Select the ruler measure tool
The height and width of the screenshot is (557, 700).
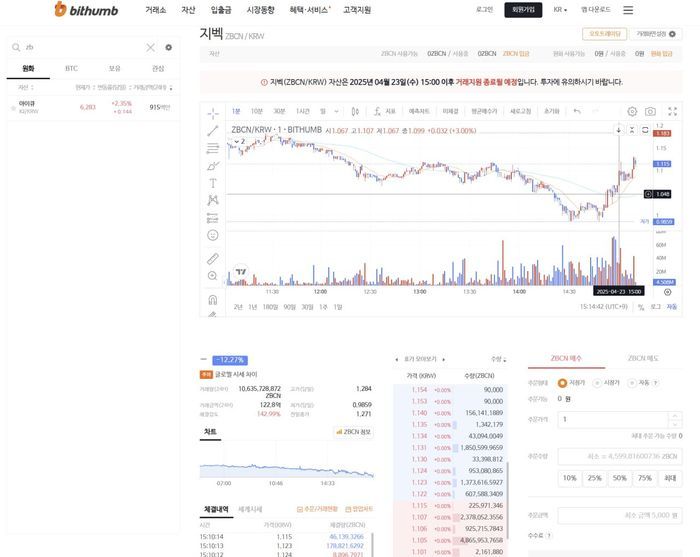coord(213,258)
